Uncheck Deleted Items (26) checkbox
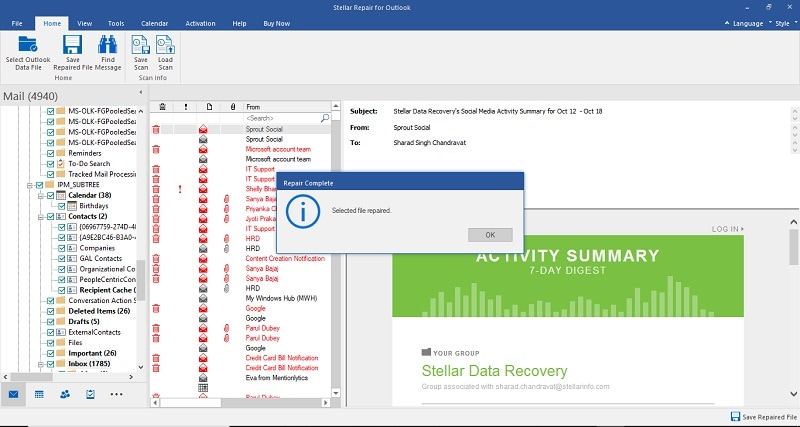The image size is (800, 427). click(51, 311)
